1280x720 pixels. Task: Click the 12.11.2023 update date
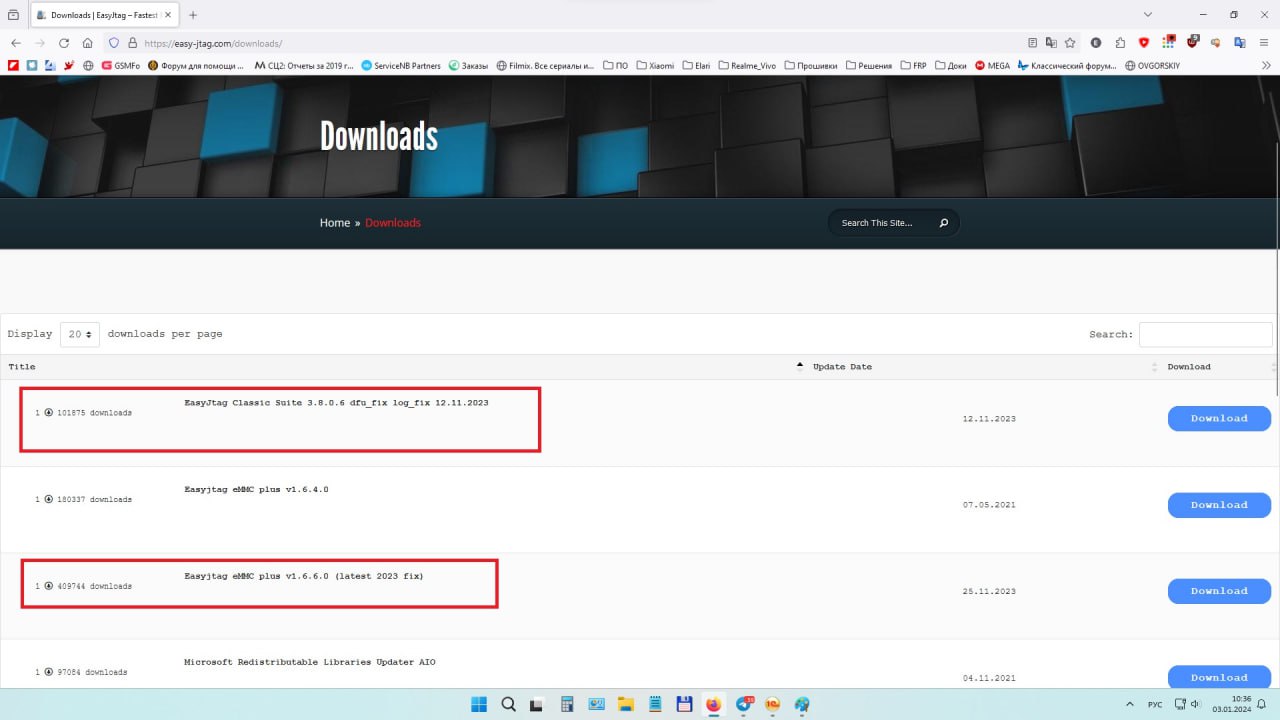(989, 419)
